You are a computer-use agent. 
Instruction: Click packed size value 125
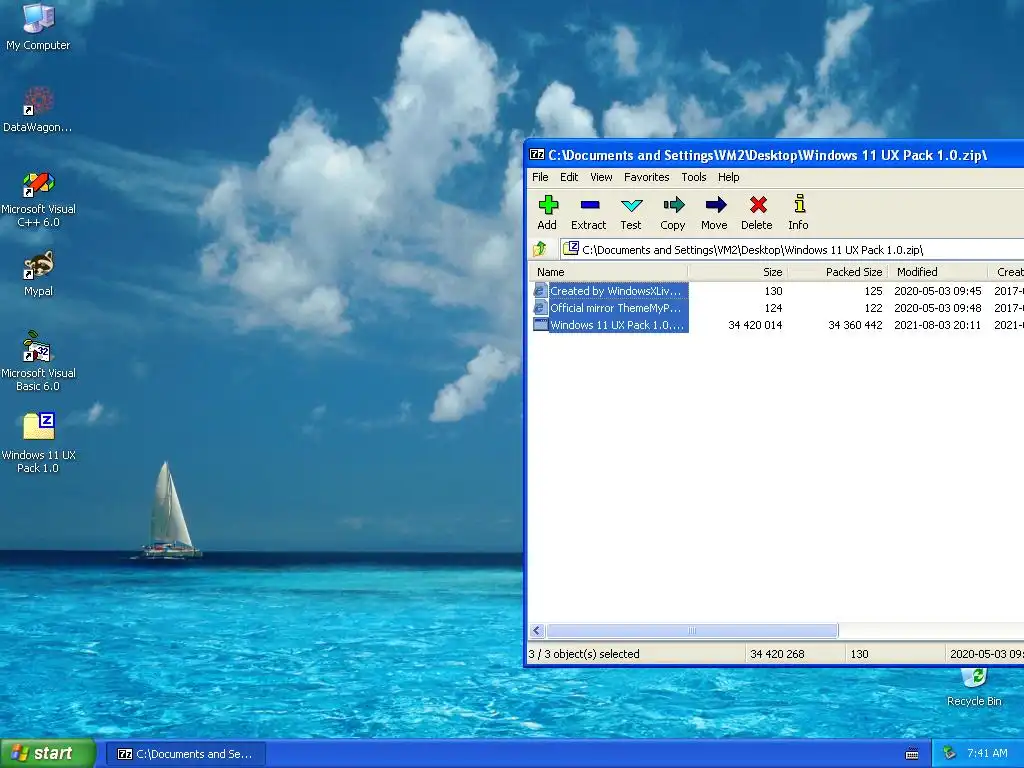[x=873, y=291]
